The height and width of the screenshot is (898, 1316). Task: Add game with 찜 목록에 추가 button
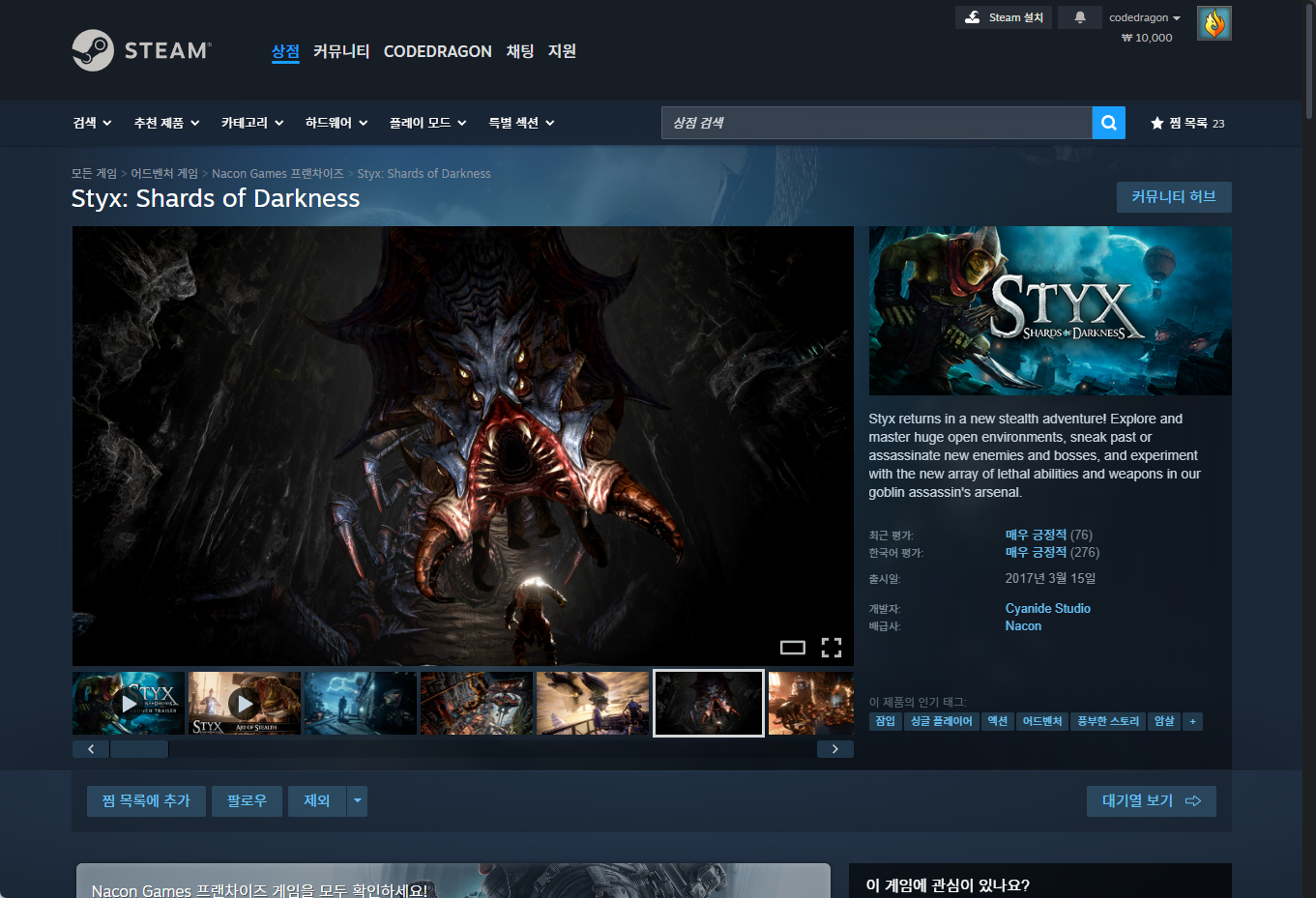tap(146, 800)
